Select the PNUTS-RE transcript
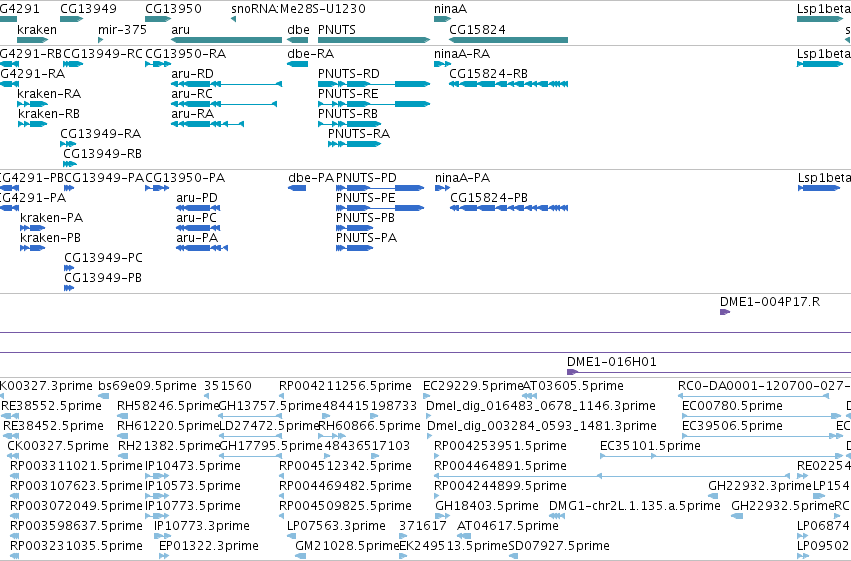 pos(374,104)
